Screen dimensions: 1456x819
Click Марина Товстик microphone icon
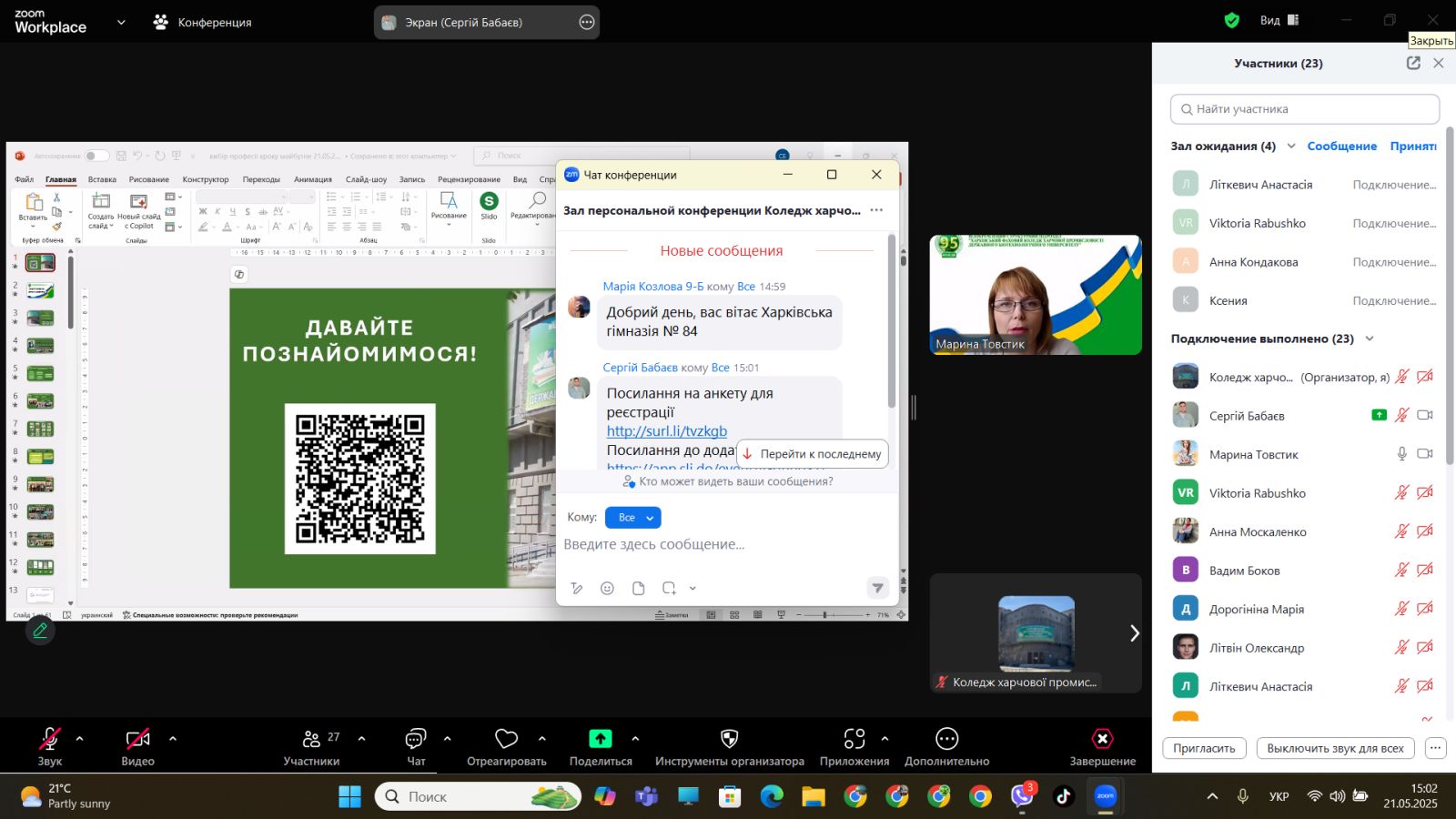point(1401,454)
